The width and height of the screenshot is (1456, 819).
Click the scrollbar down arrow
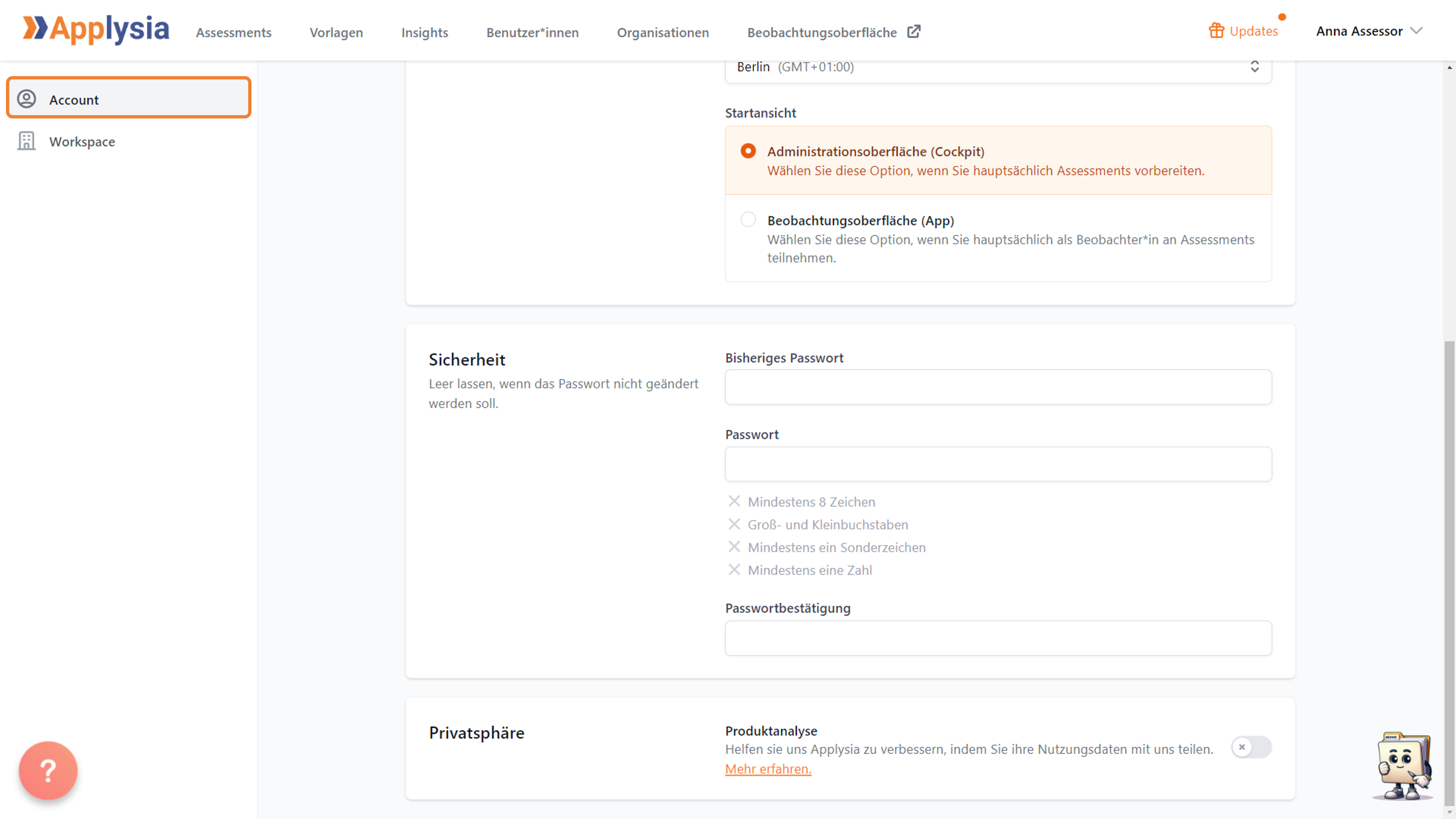1450,813
